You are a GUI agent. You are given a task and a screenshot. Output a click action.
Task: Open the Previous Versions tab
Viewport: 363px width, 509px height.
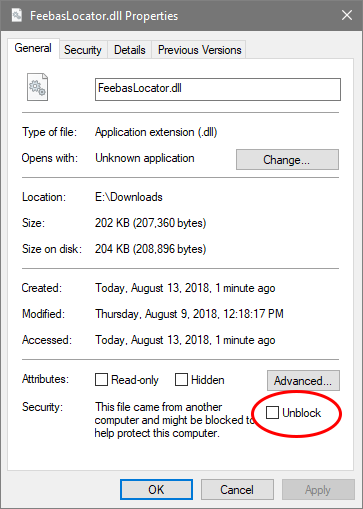click(199, 50)
